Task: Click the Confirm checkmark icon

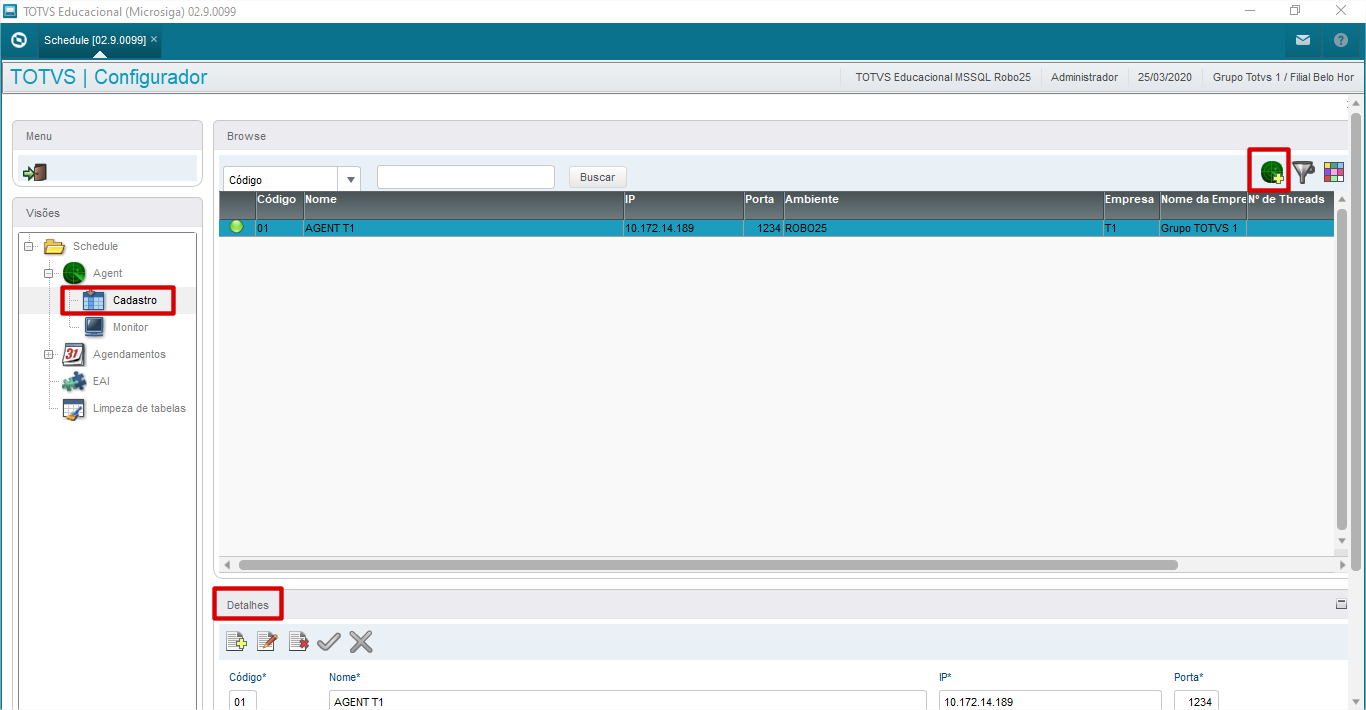Action: [329, 642]
